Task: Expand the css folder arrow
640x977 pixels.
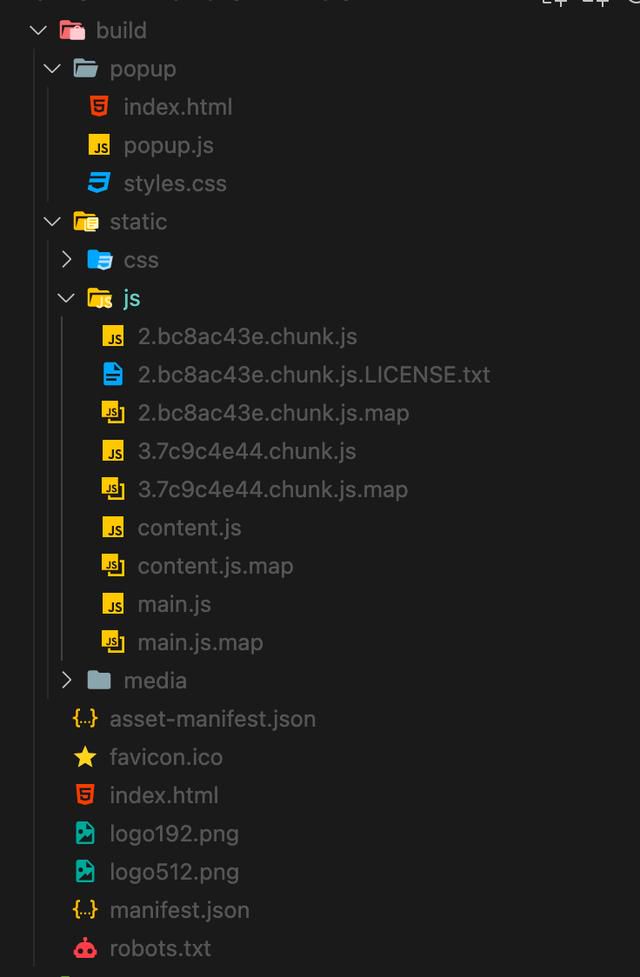Action: coord(66,260)
